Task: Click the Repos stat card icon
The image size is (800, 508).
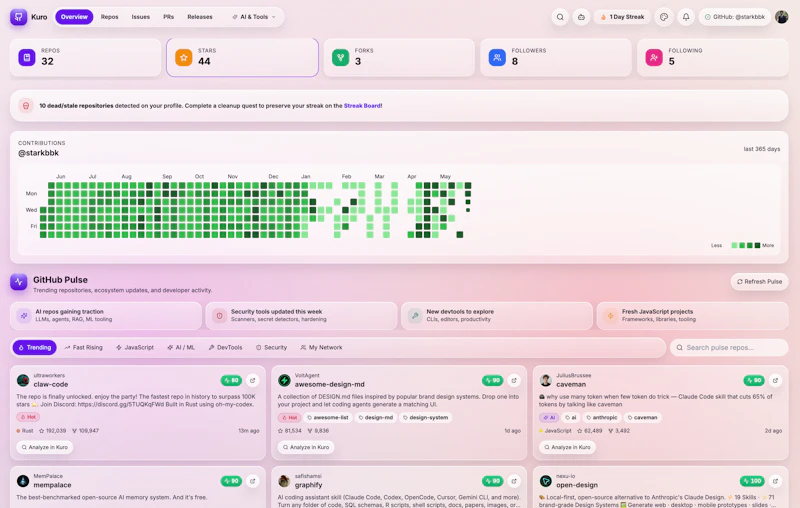Action: (x=27, y=57)
